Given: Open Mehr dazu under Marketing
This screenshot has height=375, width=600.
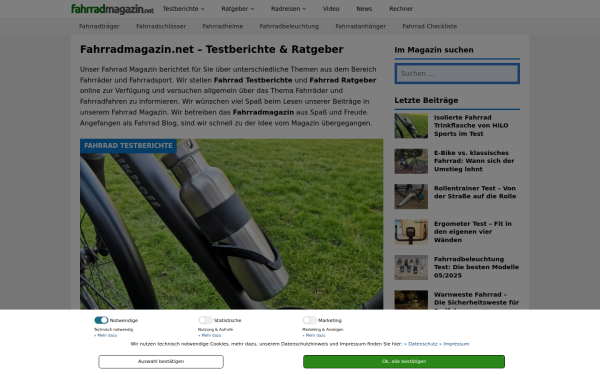Looking at the screenshot, I should click(x=314, y=335).
